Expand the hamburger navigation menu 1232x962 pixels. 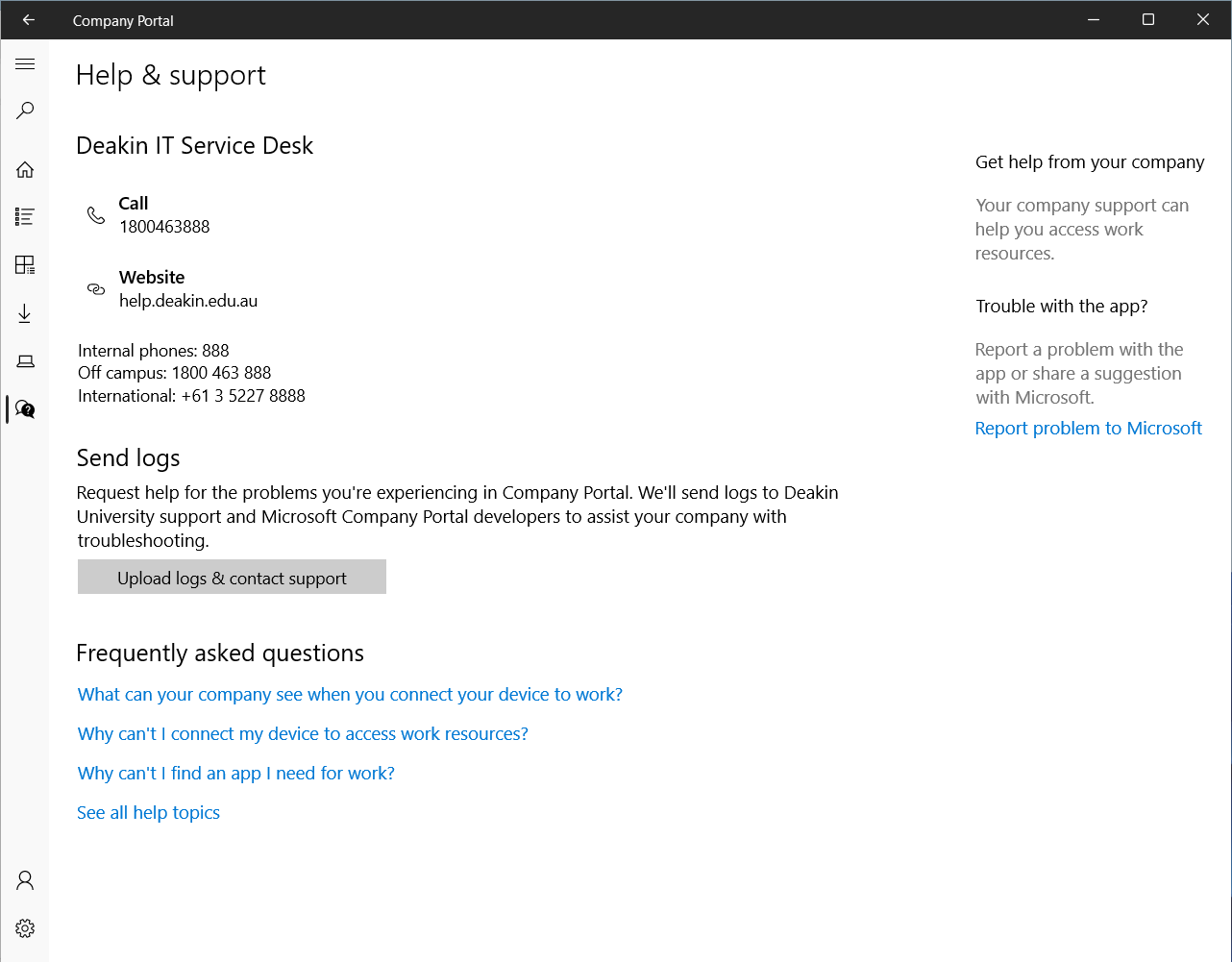(x=25, y=64)
